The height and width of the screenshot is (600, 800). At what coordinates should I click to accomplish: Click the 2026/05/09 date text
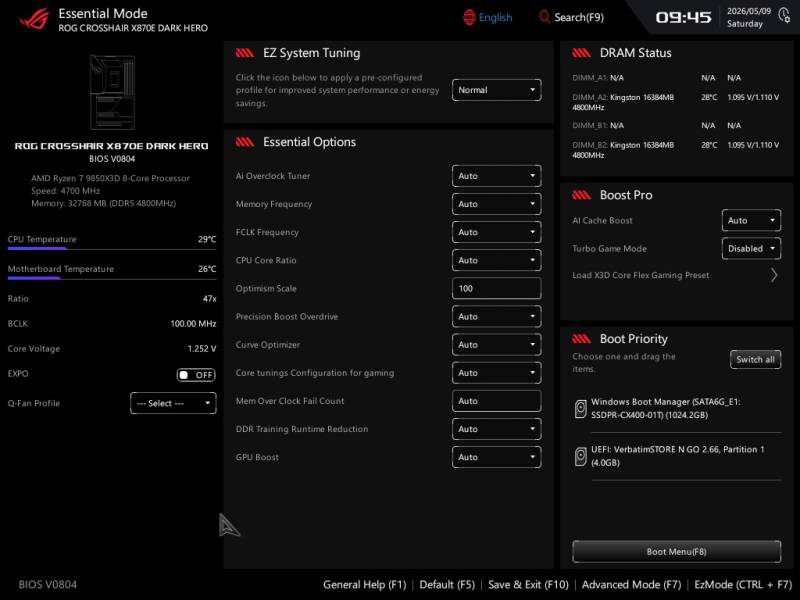[748, 11]
